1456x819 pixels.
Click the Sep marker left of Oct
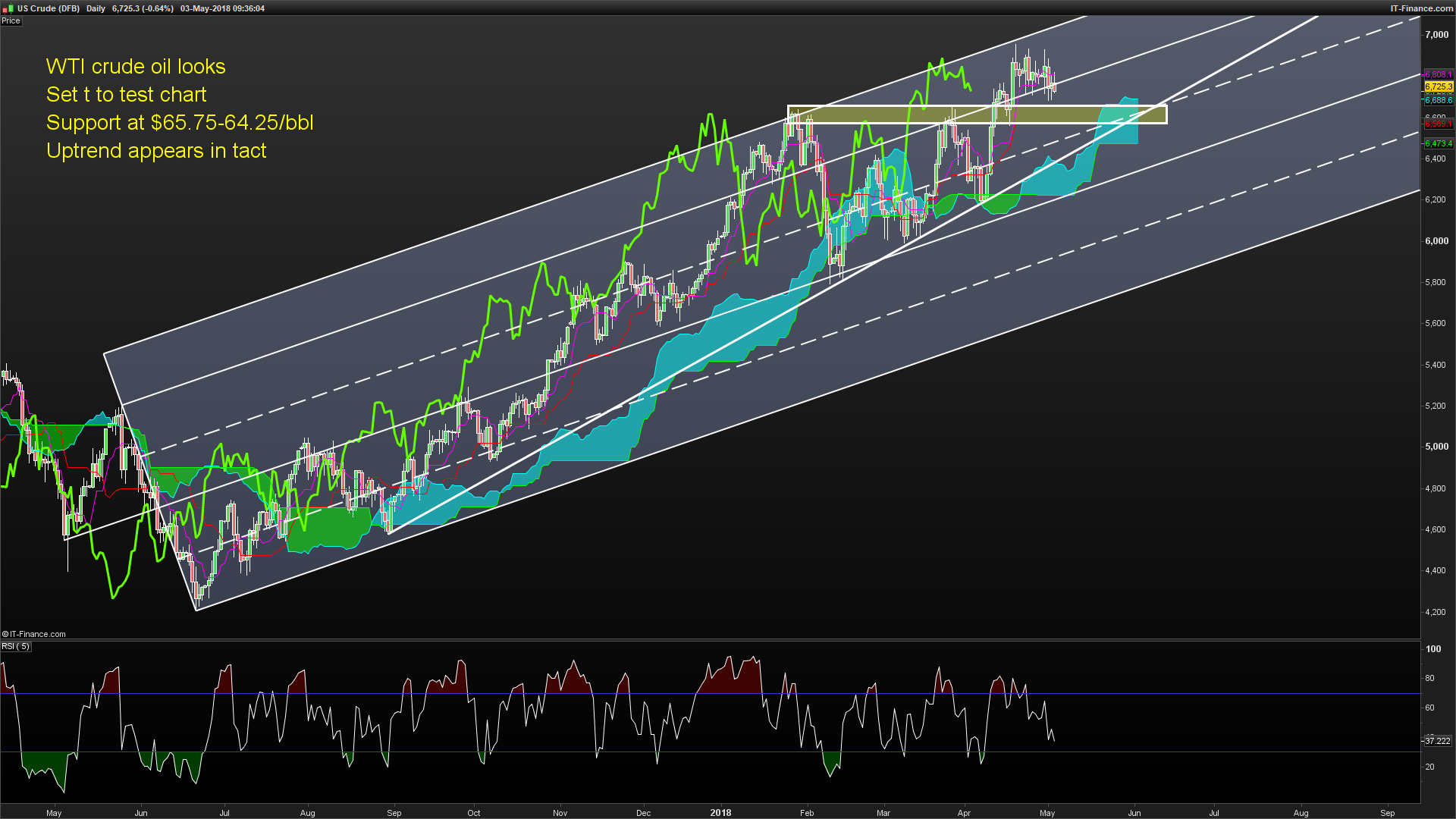(394, 813)
